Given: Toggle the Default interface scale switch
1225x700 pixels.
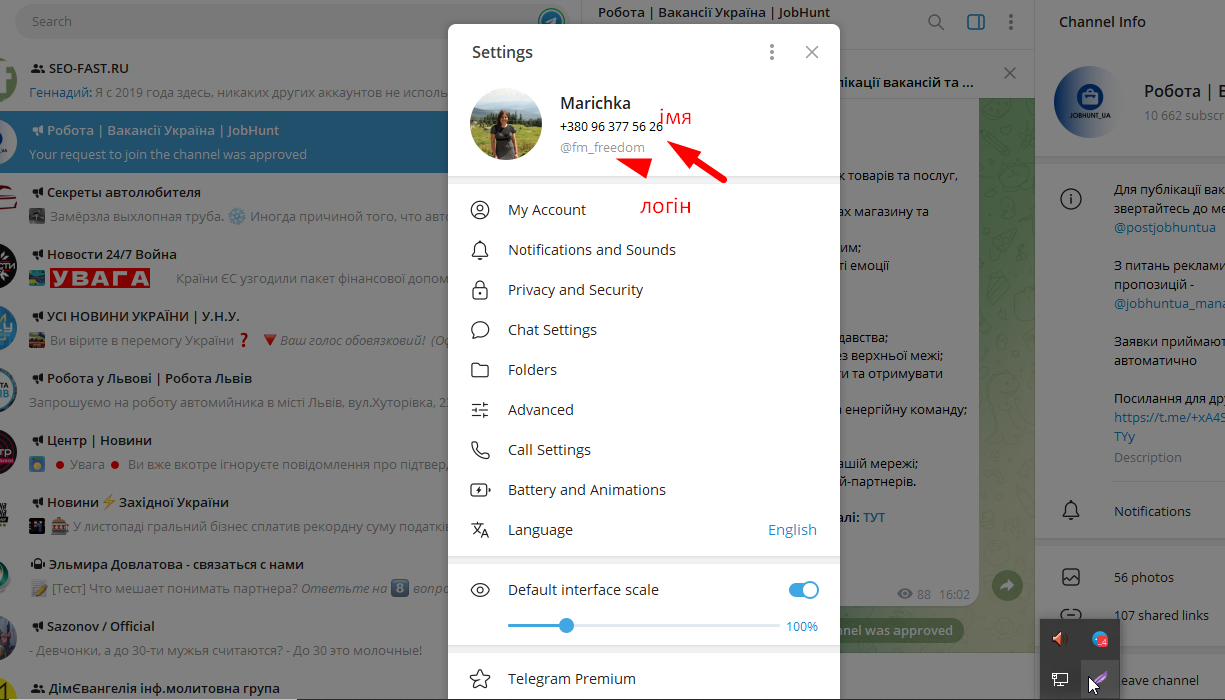Looking at the screenshot, I should [804, 590].
